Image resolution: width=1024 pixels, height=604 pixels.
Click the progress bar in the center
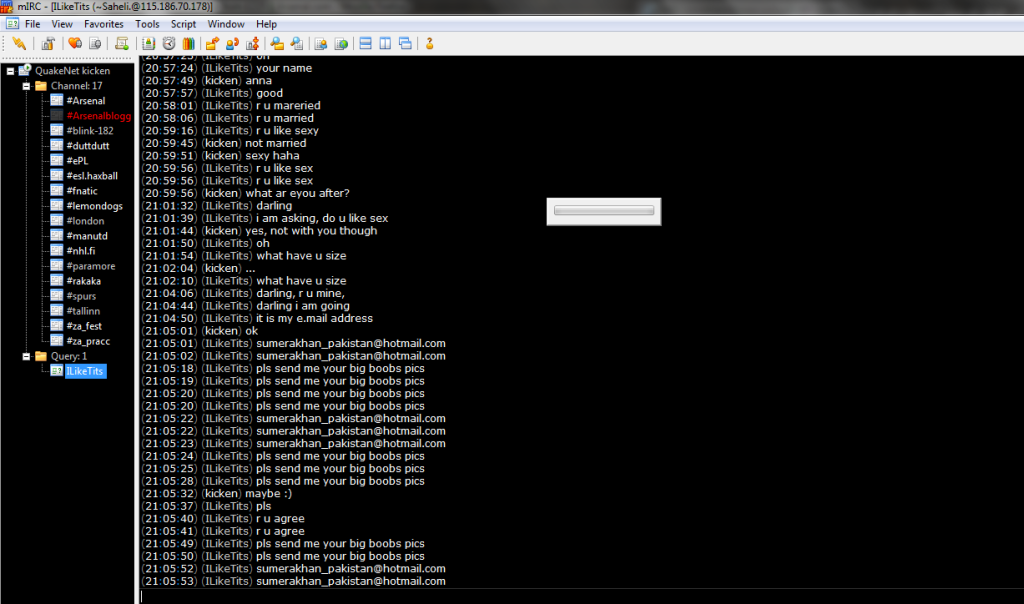click(x=604, y=211)
